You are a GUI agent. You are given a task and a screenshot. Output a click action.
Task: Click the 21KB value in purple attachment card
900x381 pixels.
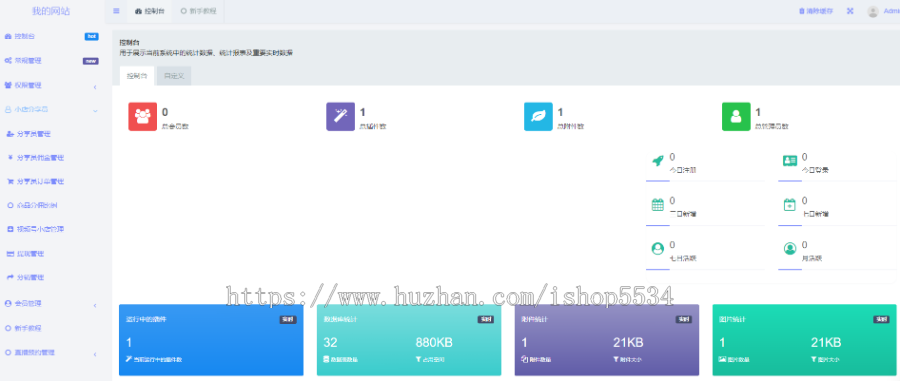point(628,343)
